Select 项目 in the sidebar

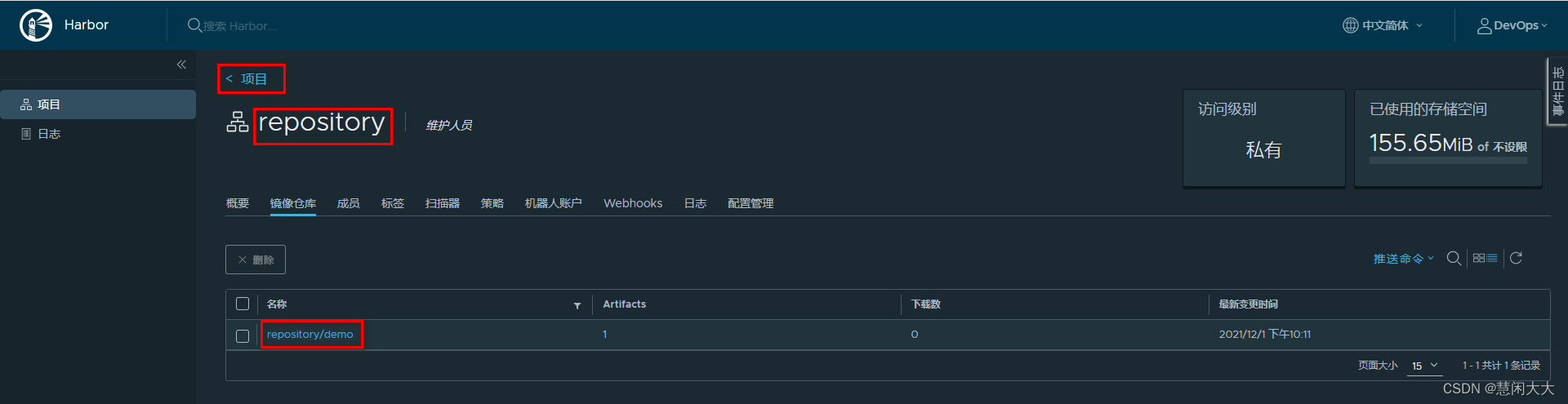98,104
